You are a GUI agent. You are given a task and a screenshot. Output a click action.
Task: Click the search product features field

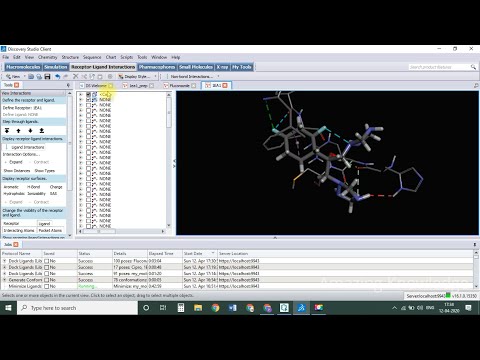pos(438,67)
